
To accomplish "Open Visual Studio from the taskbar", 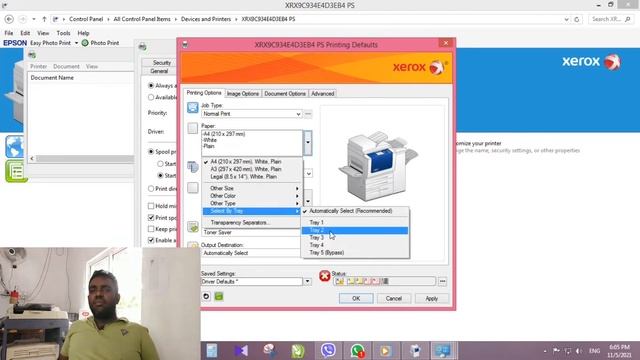I will point(241,351).
